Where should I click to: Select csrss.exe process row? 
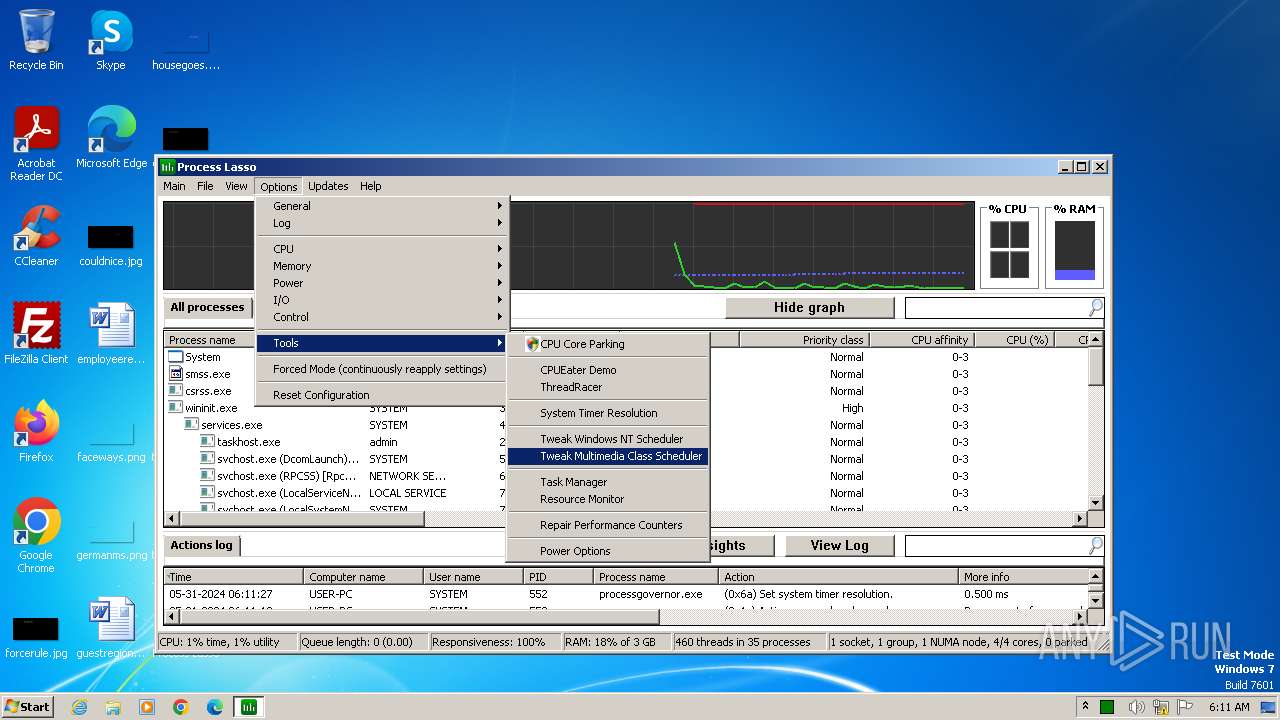[x=208, y=391]
